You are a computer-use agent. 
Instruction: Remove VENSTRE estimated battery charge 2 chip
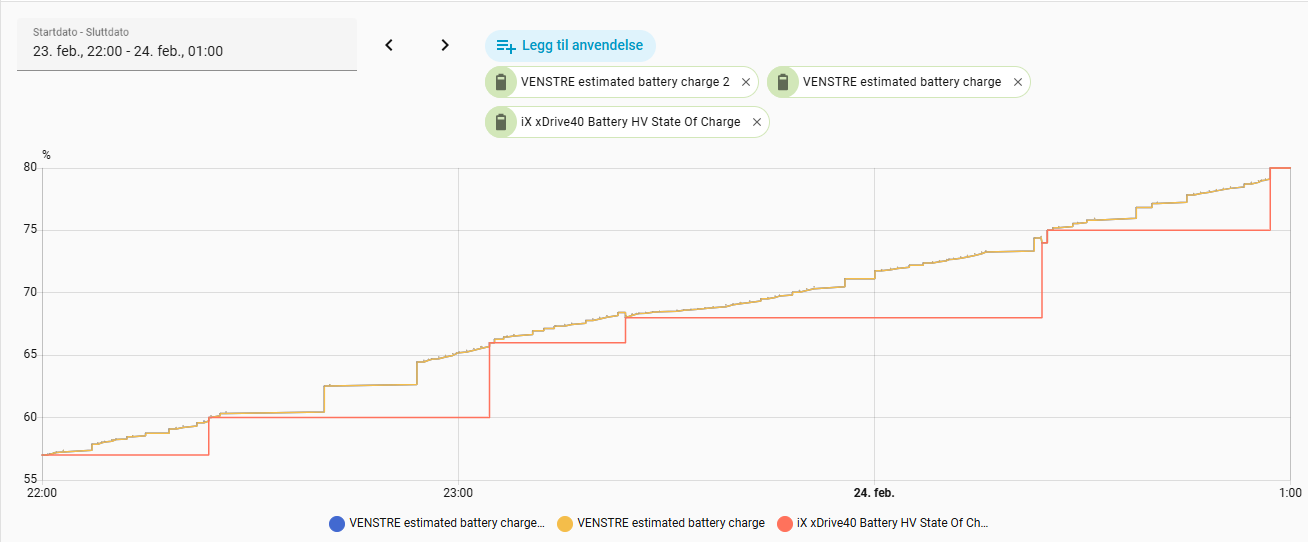tap(746, 82)
